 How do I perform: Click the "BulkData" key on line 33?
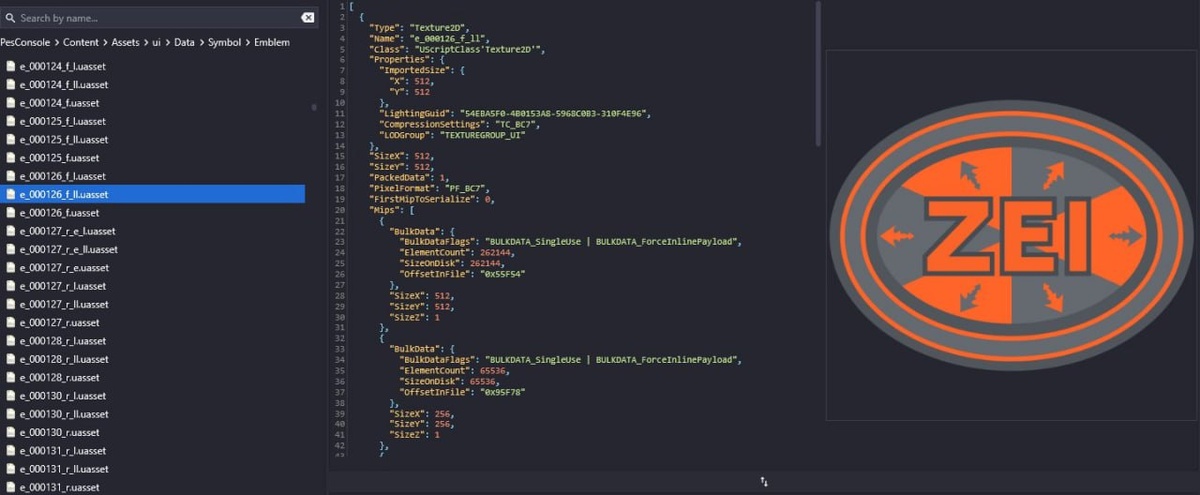pos(413,349)
